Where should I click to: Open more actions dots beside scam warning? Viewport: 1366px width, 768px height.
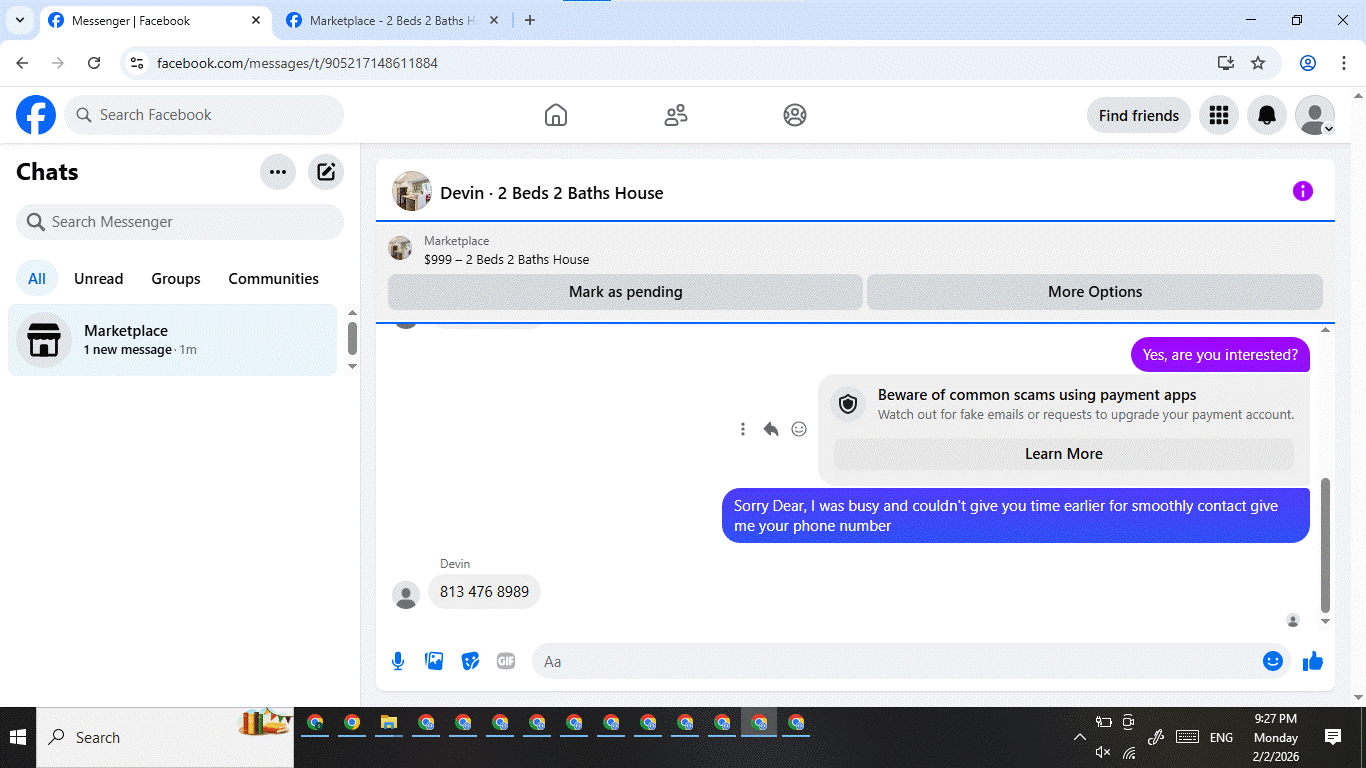743,429
